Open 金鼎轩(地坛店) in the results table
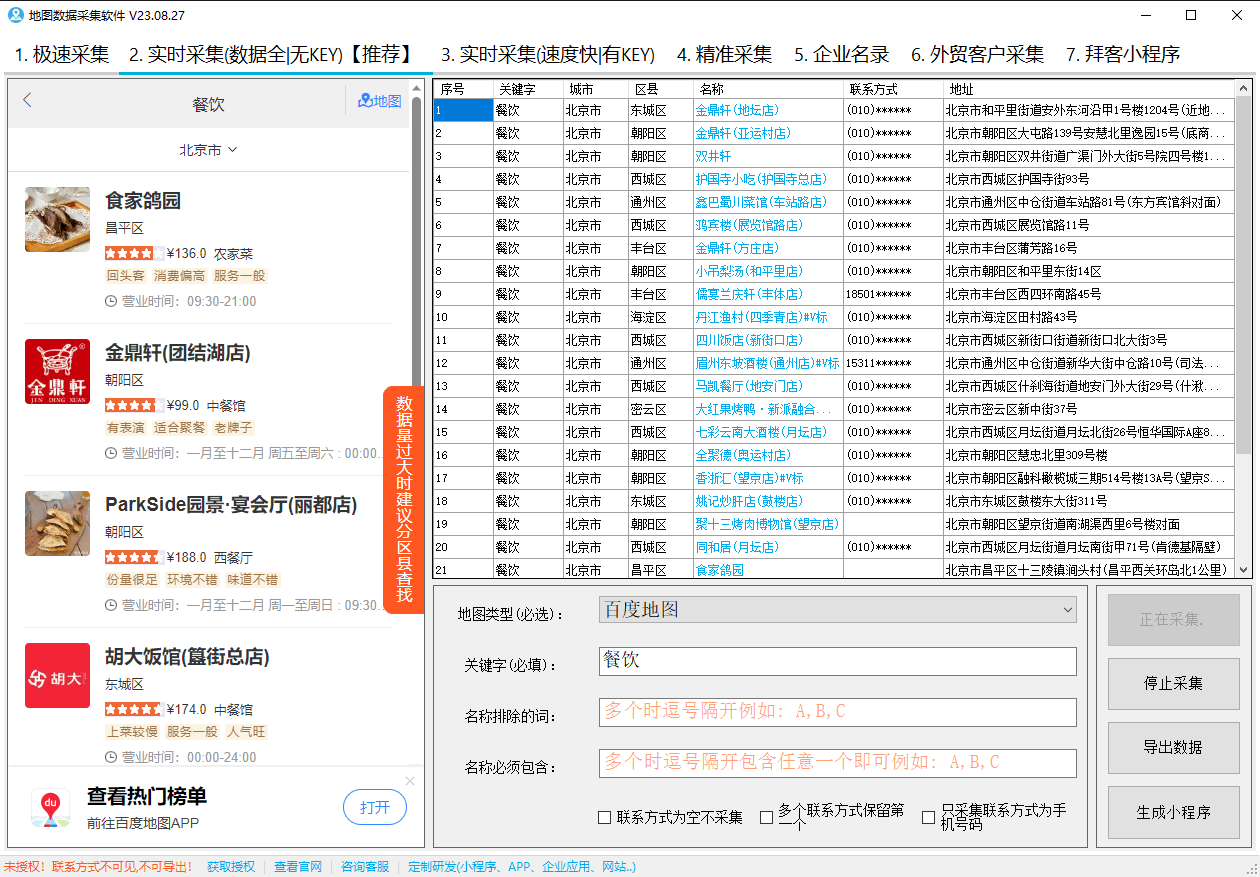The width and height of the screenshot is (1260, 877). (737, 110)
